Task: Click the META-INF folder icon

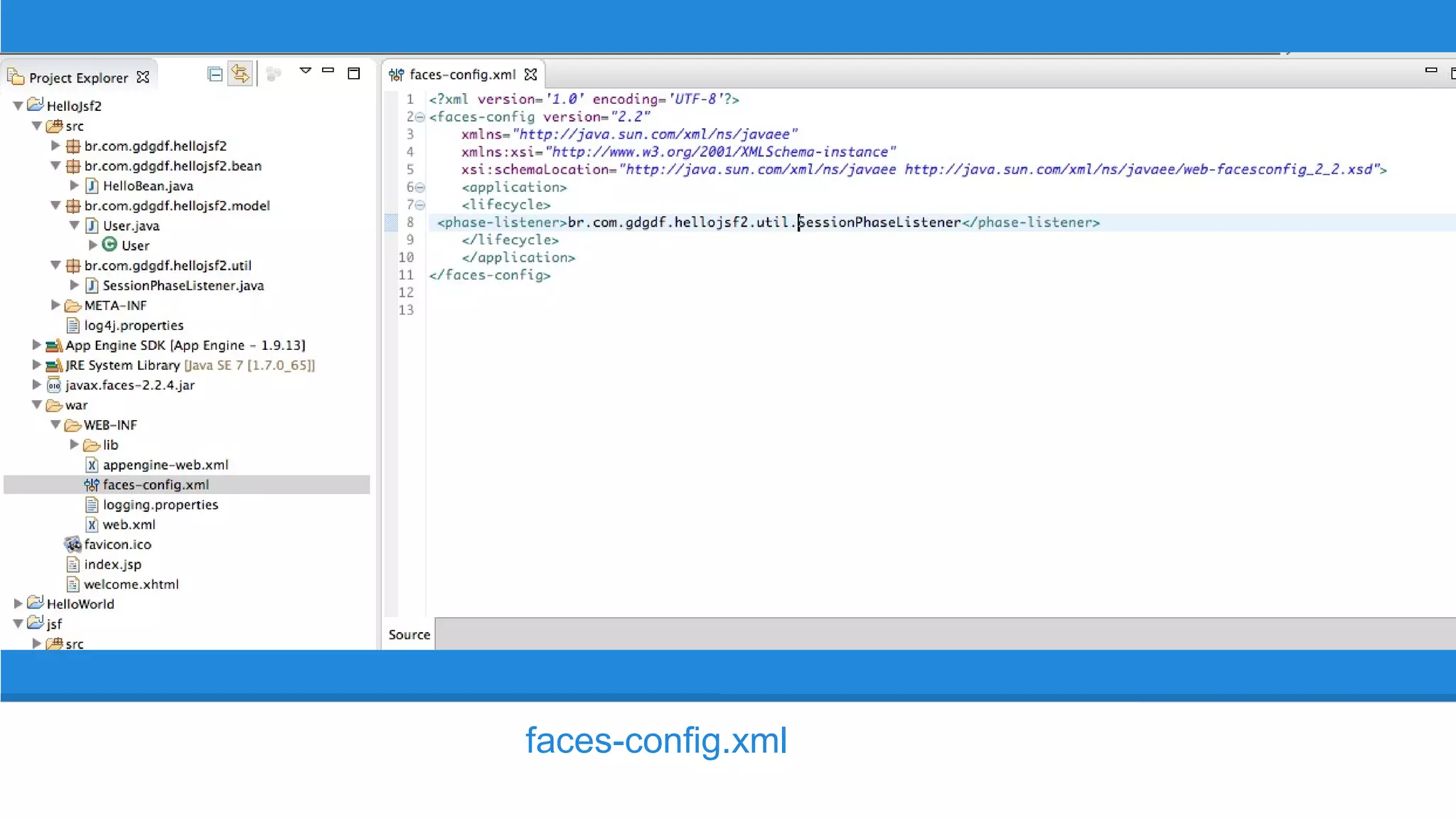Action: click(x=73, y=306)
